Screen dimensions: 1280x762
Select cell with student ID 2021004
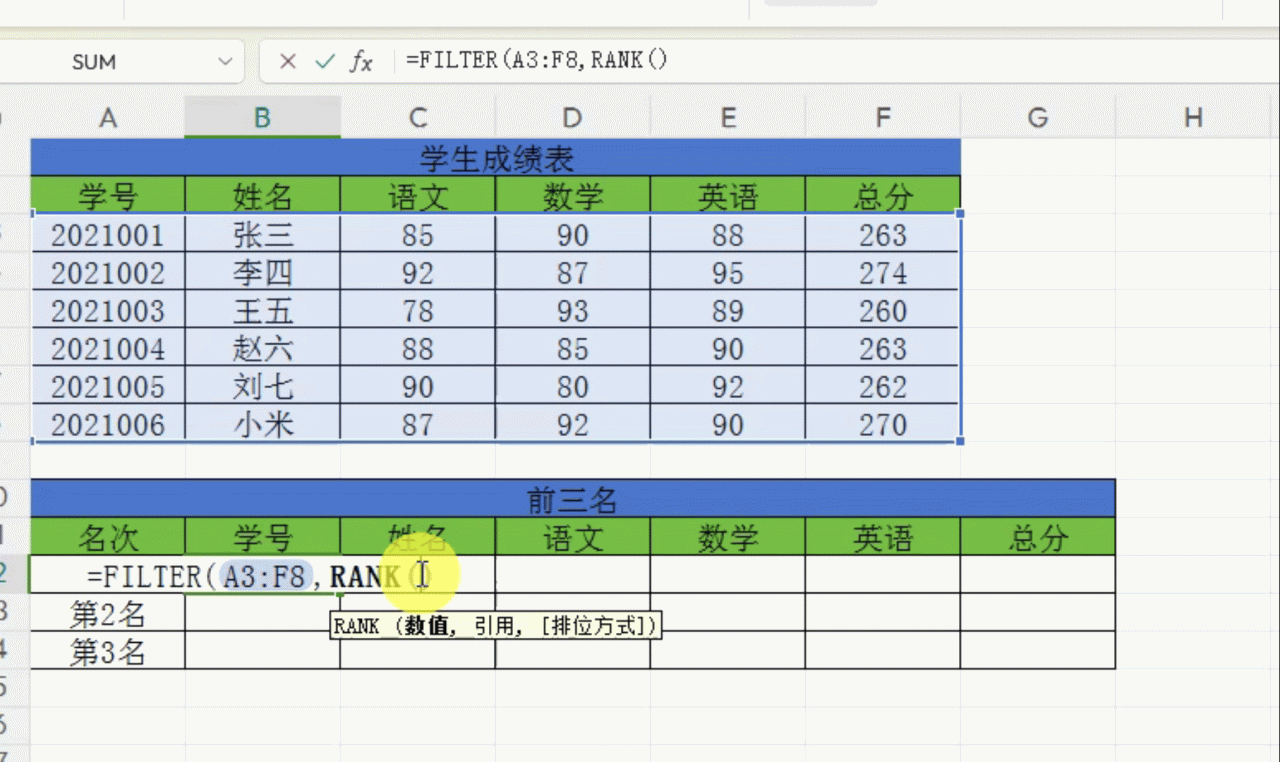(x=108, y=349)
